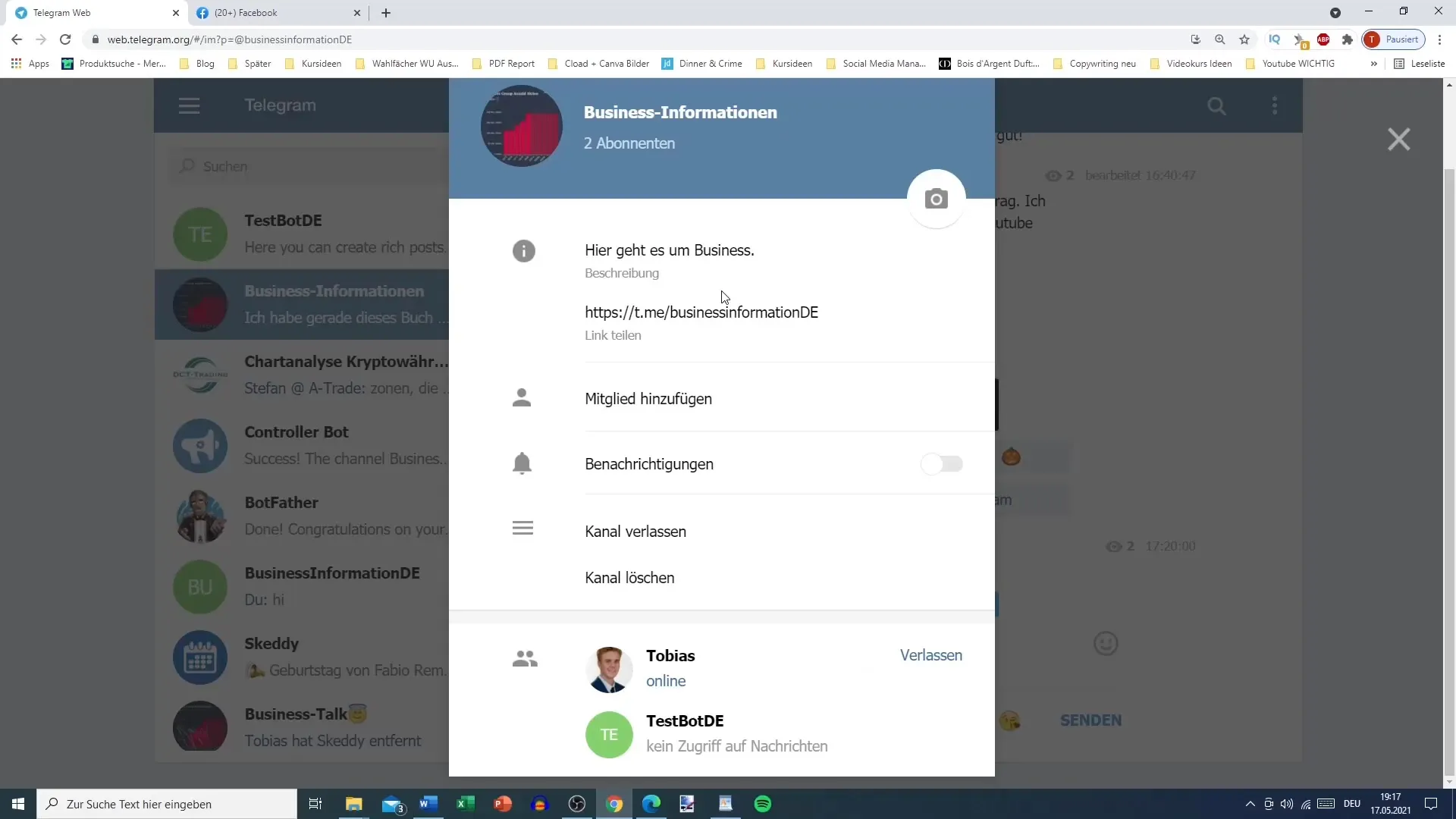Go back in browser history
This screenshot has width=1456, height=819.
(x=17, y=39)
